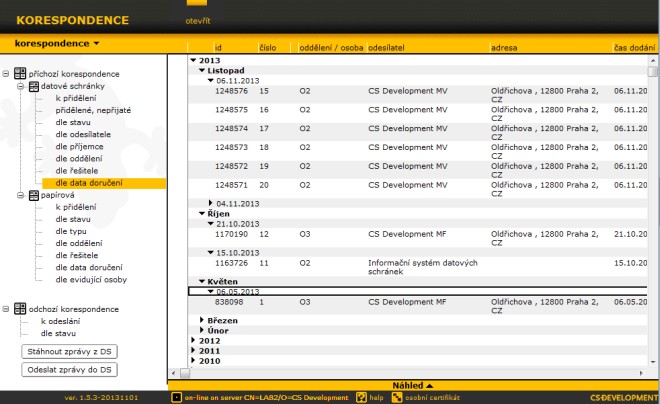This screenshot has width=660, height=404.
Task: Collapse the příchozí korespondence tree node
Action: pyautogui.click(x=7, y=74)
